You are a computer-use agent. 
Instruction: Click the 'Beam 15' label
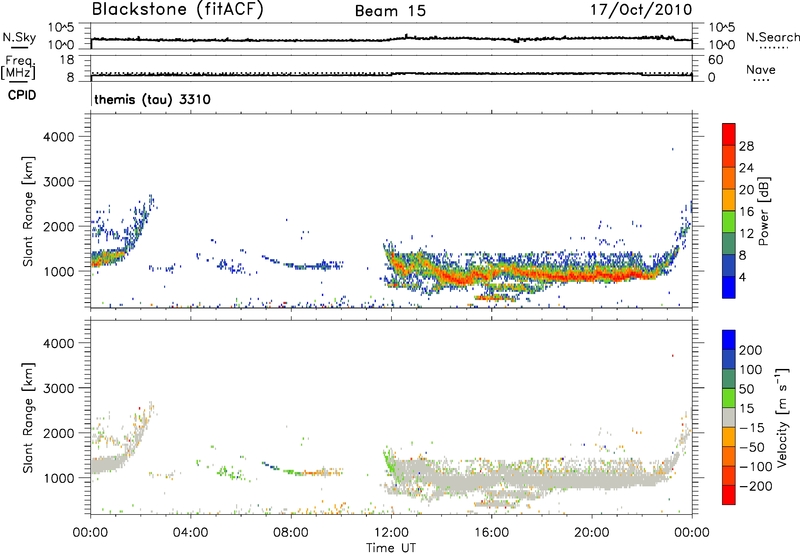tap(390, 11)
